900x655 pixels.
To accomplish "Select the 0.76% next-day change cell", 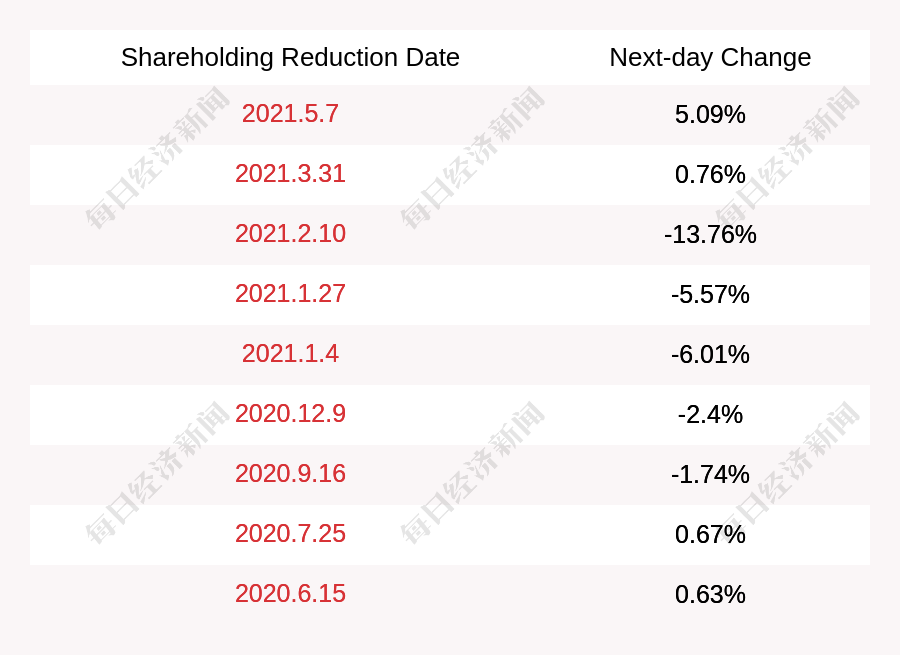I will point(710,175).
